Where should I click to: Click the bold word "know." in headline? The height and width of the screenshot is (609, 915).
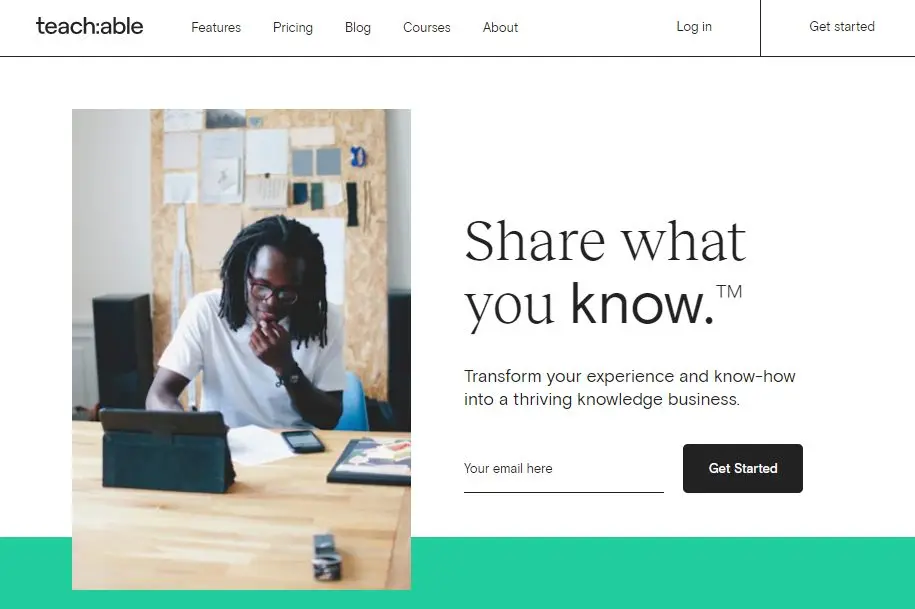click(x=641, y=304)
